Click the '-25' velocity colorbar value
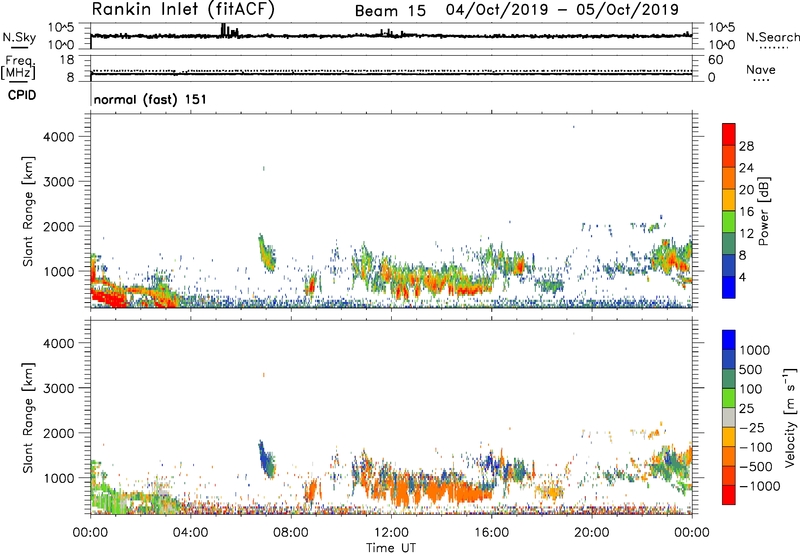This screenshot has height=554, width=800. 752,427
